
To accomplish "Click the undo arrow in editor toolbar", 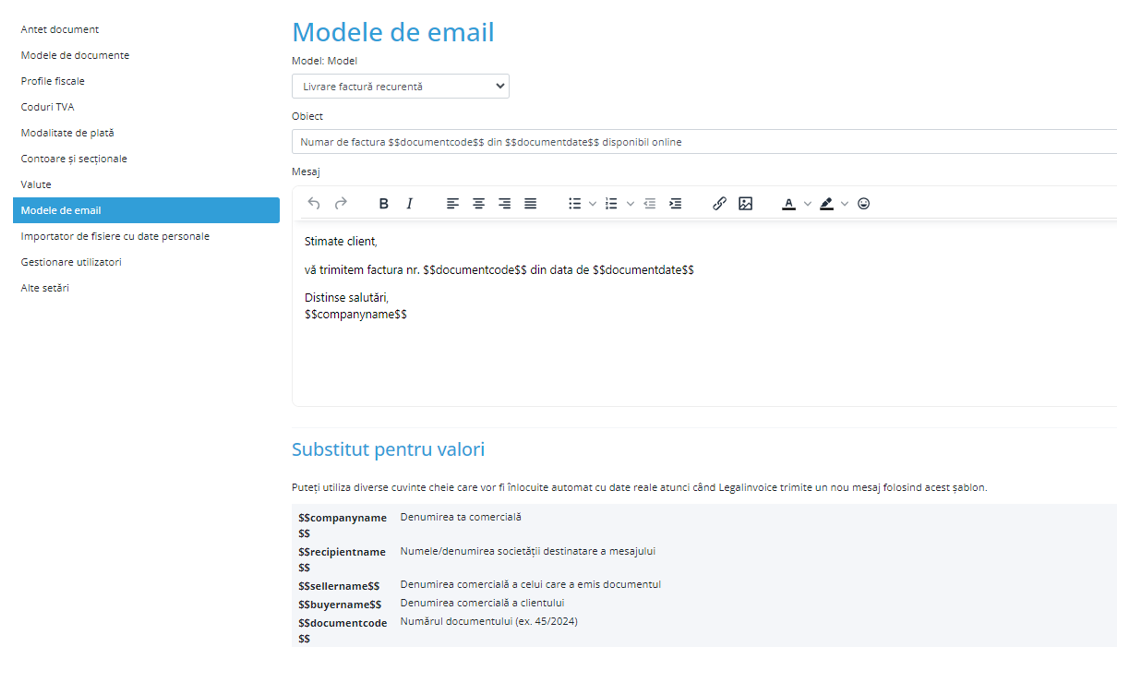I will (x=314, y=204).
